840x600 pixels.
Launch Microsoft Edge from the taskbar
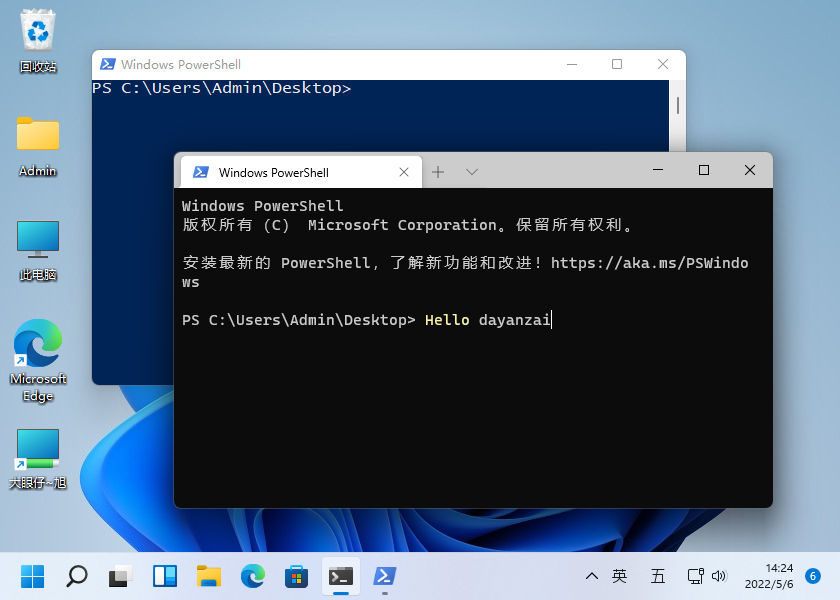click(252, 576)
